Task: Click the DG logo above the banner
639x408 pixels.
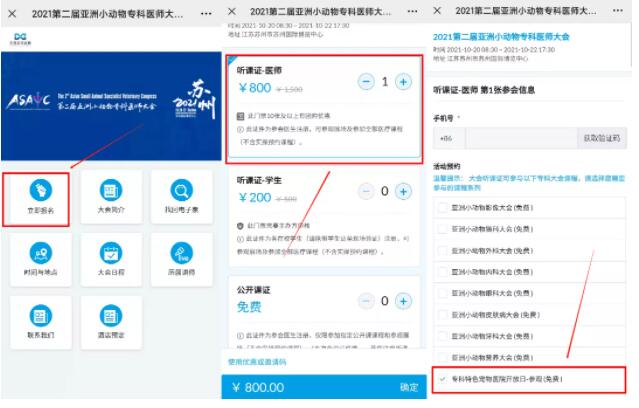Action: 20,39
